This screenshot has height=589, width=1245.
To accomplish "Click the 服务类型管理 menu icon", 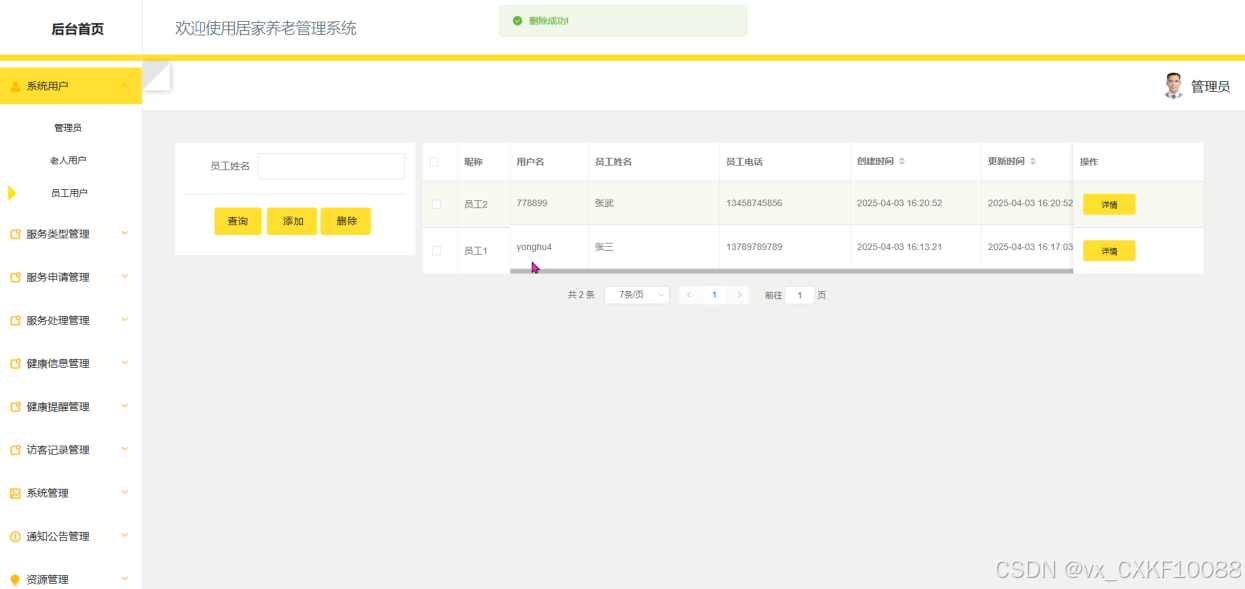I will point(15,234).
